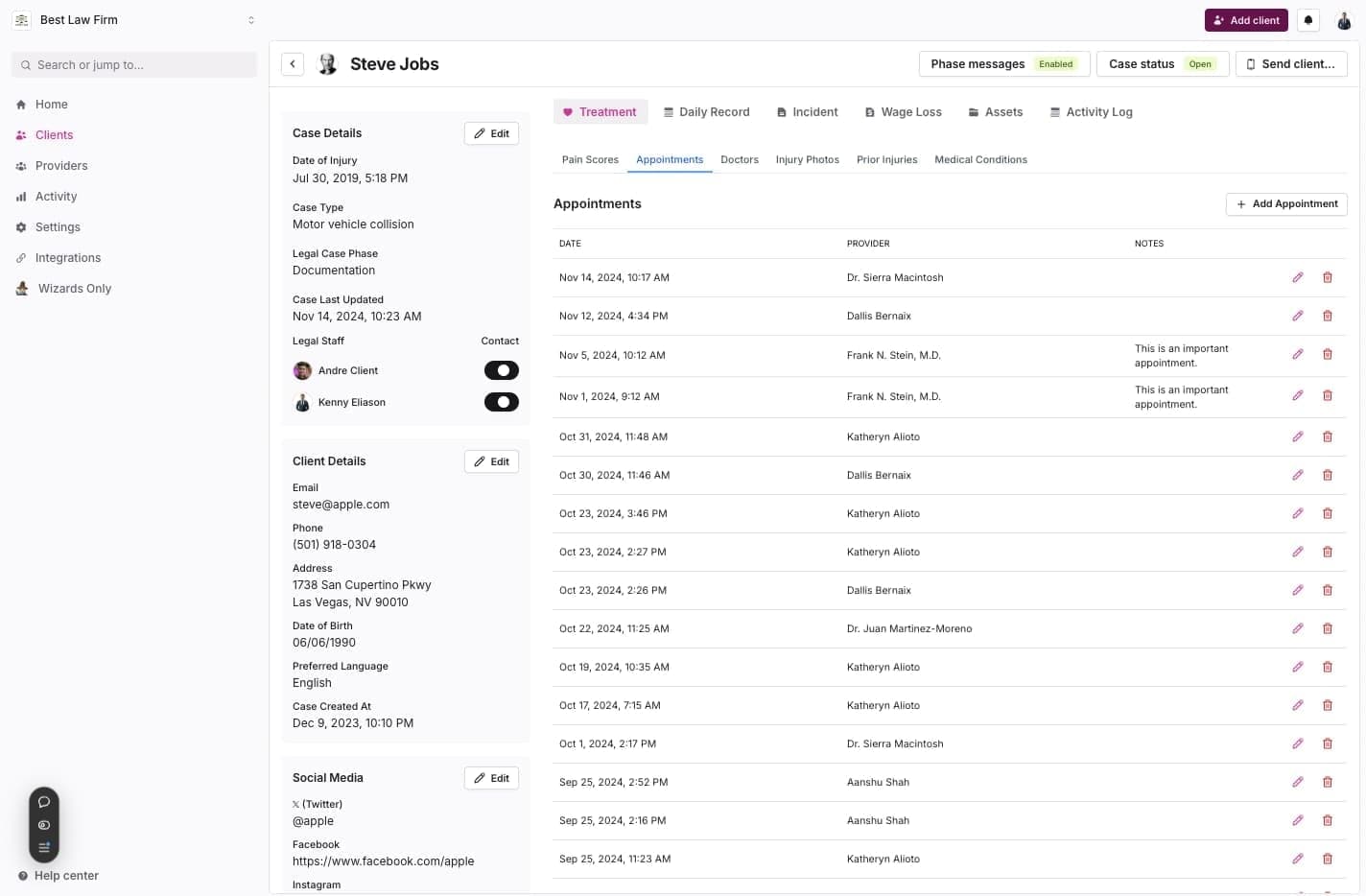Image resolution: width=1366 pixels, height=896 pixels.
Task: Open the Injury Photos sub-tab
Action: point(807,159)
